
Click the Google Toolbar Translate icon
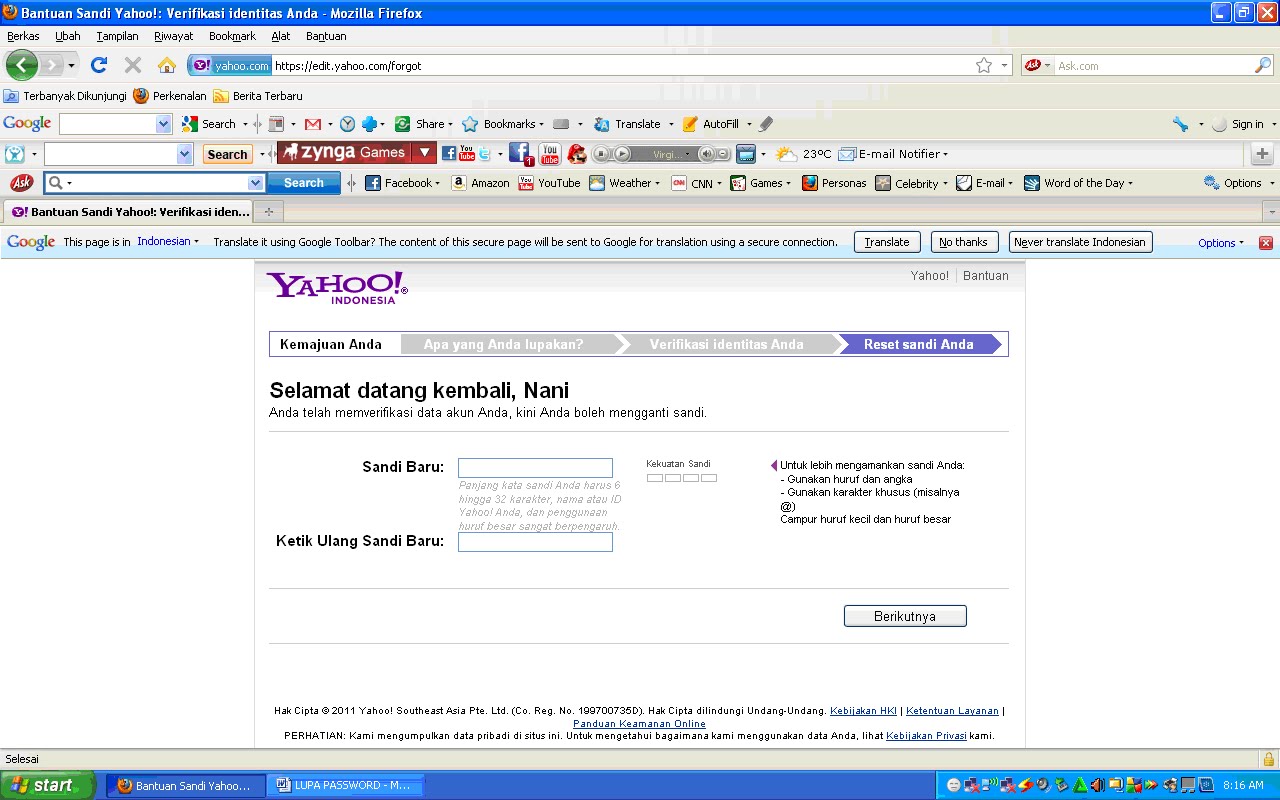click(x=601, y=124)
